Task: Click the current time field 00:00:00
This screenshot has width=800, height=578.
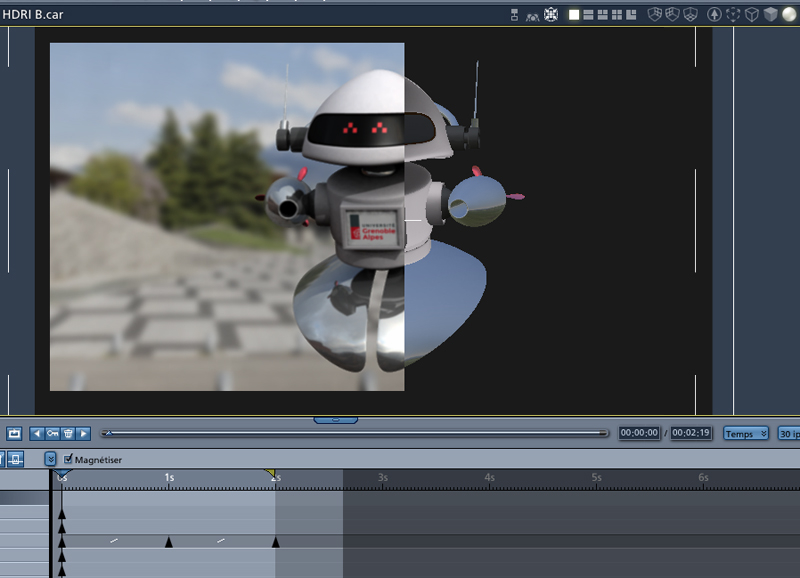Action: point(639,433)
